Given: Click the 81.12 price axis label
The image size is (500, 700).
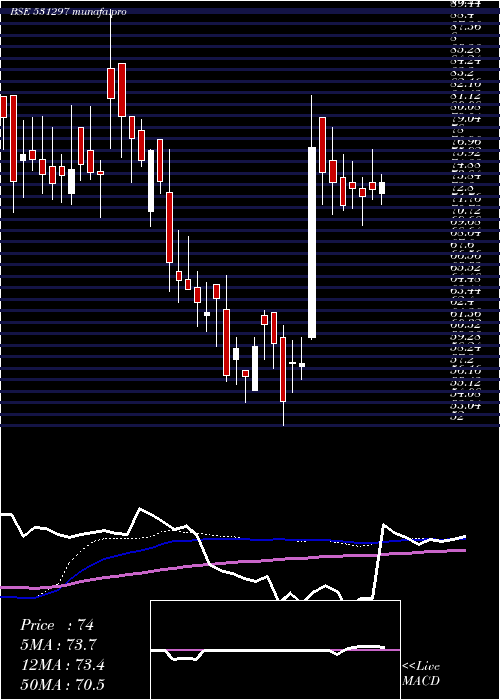Looking at the screenshot, I should (466, 96).
